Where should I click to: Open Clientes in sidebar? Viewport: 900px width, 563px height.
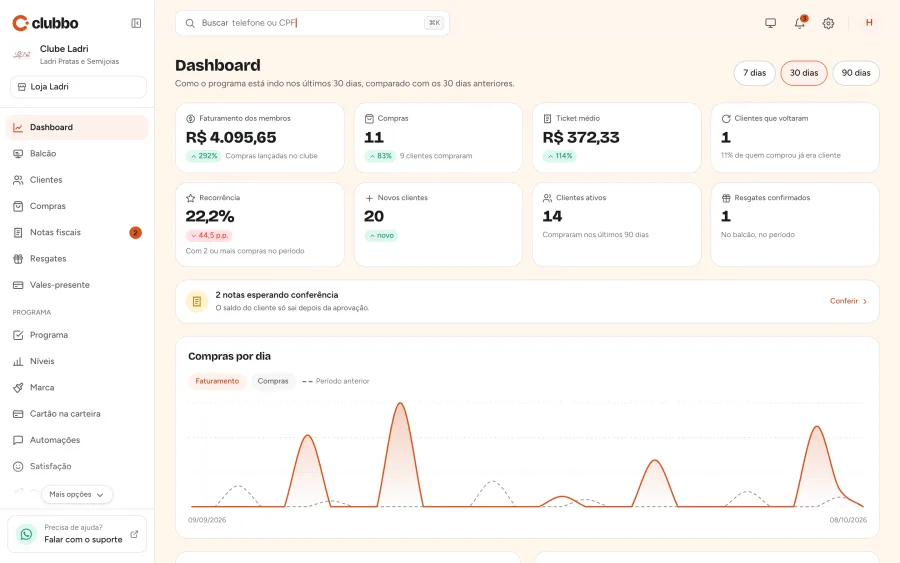77,180
